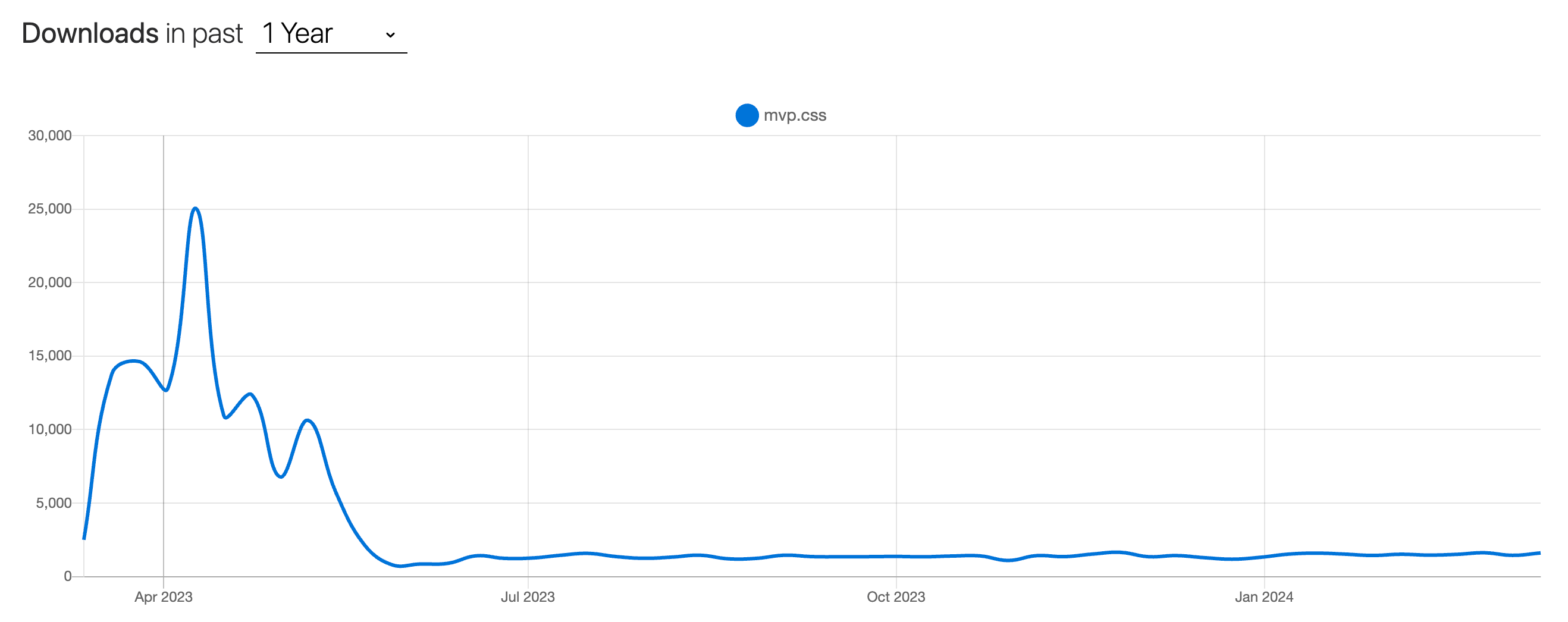1568x622 pixels.
Task: Click the blue mvp.css legend circle
Action: (747, 115)
